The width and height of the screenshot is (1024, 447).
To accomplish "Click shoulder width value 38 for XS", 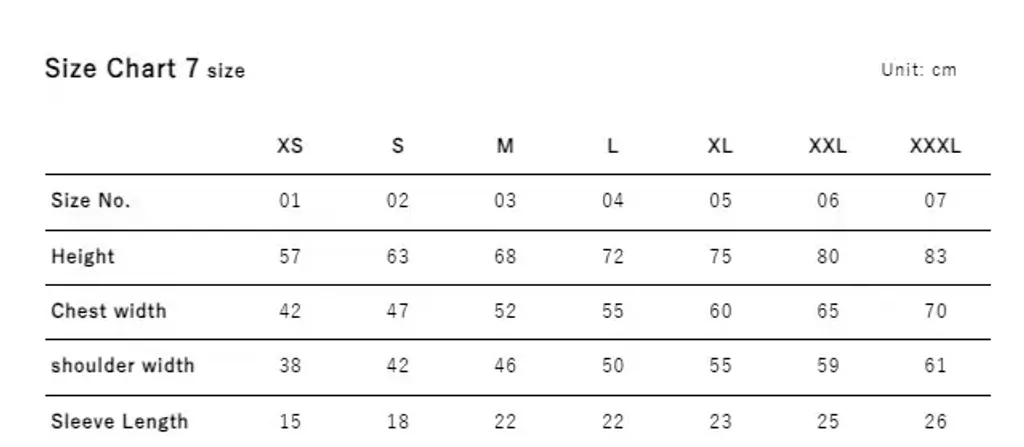I will (290, 366).
